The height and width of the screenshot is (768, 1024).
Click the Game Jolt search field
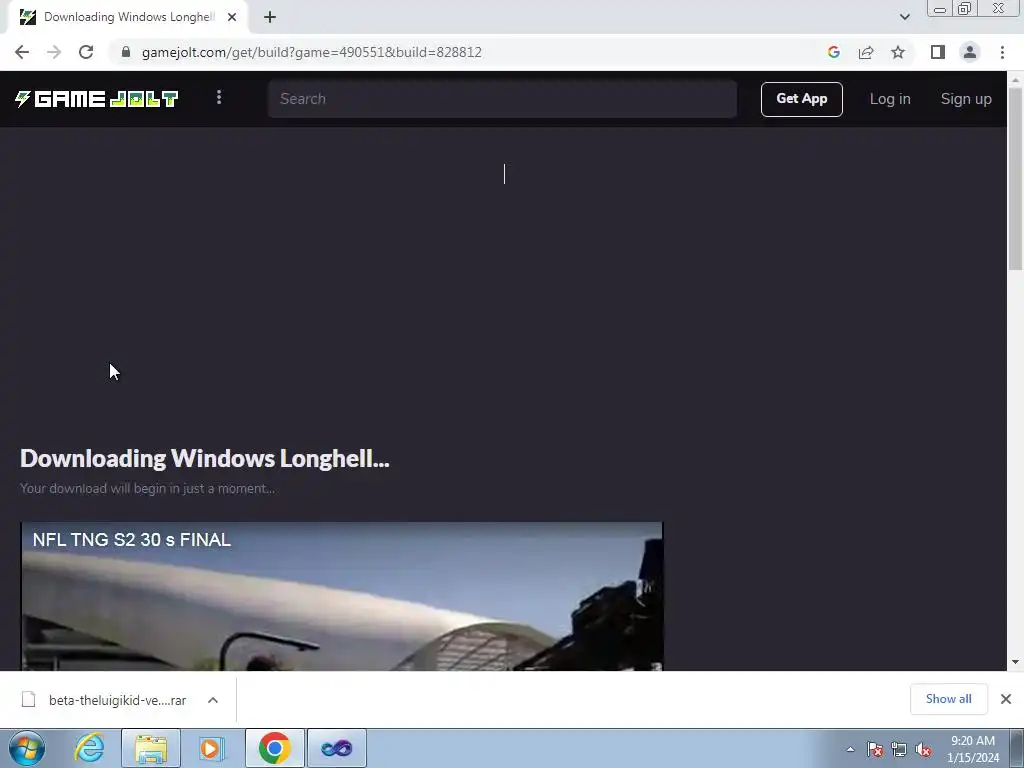[x=502, y=99]
